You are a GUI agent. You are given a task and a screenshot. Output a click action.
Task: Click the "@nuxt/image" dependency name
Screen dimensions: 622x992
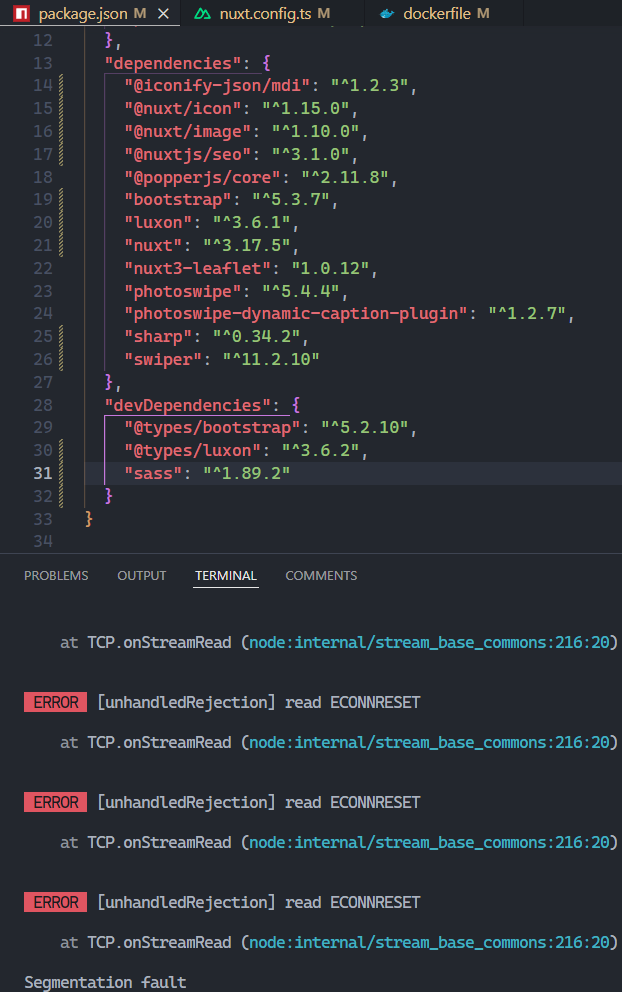tap(188, 131)
